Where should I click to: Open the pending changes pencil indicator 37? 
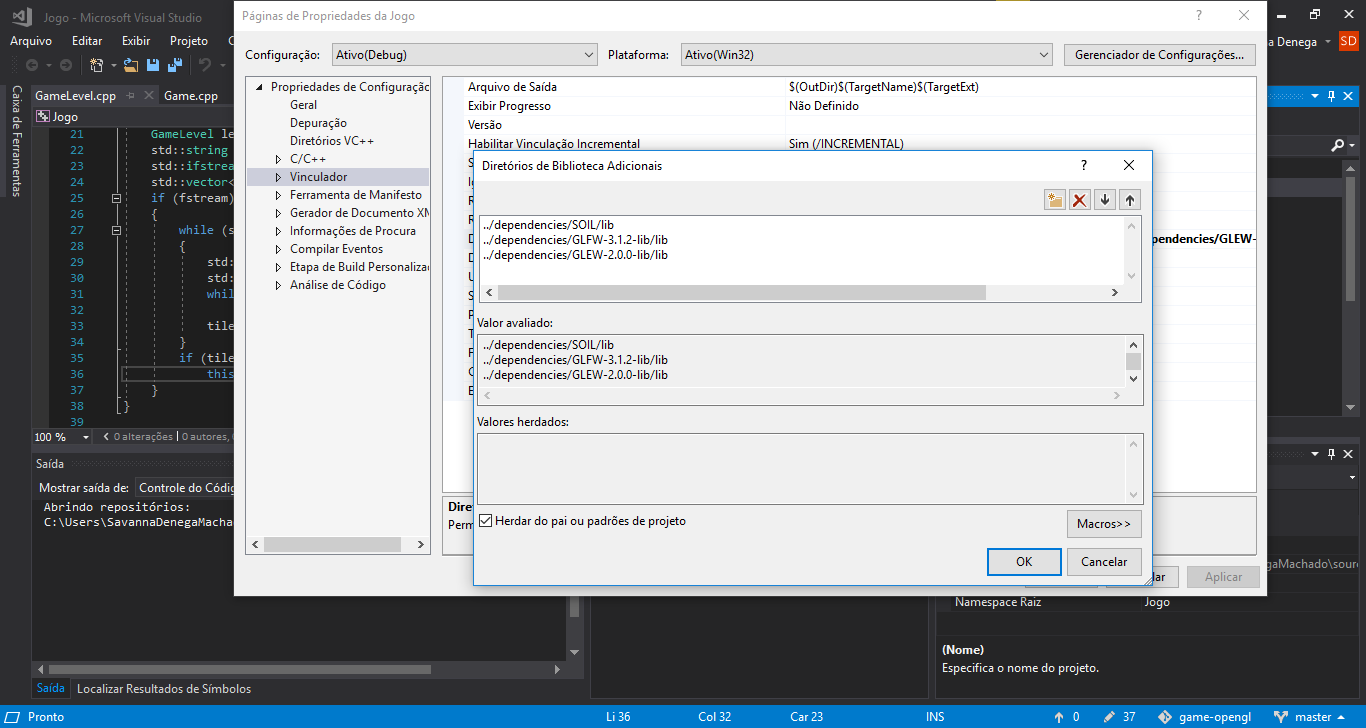1119,717
